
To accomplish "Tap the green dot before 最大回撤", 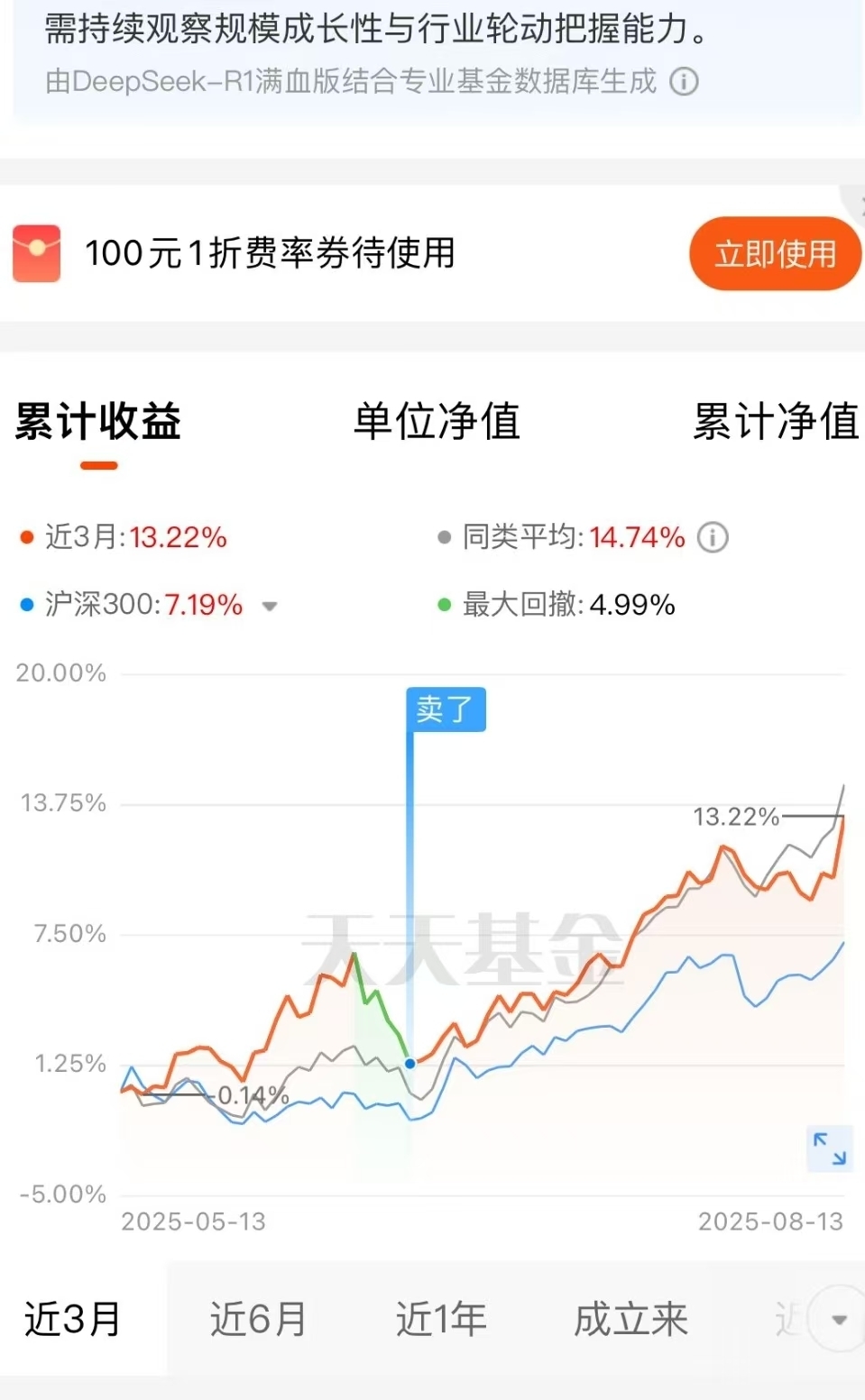I will [x=444, y=605].
